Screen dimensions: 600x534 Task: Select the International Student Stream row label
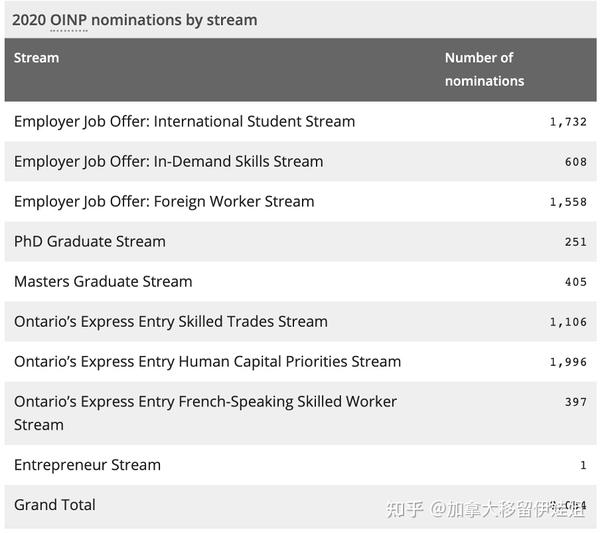(184, 122)
